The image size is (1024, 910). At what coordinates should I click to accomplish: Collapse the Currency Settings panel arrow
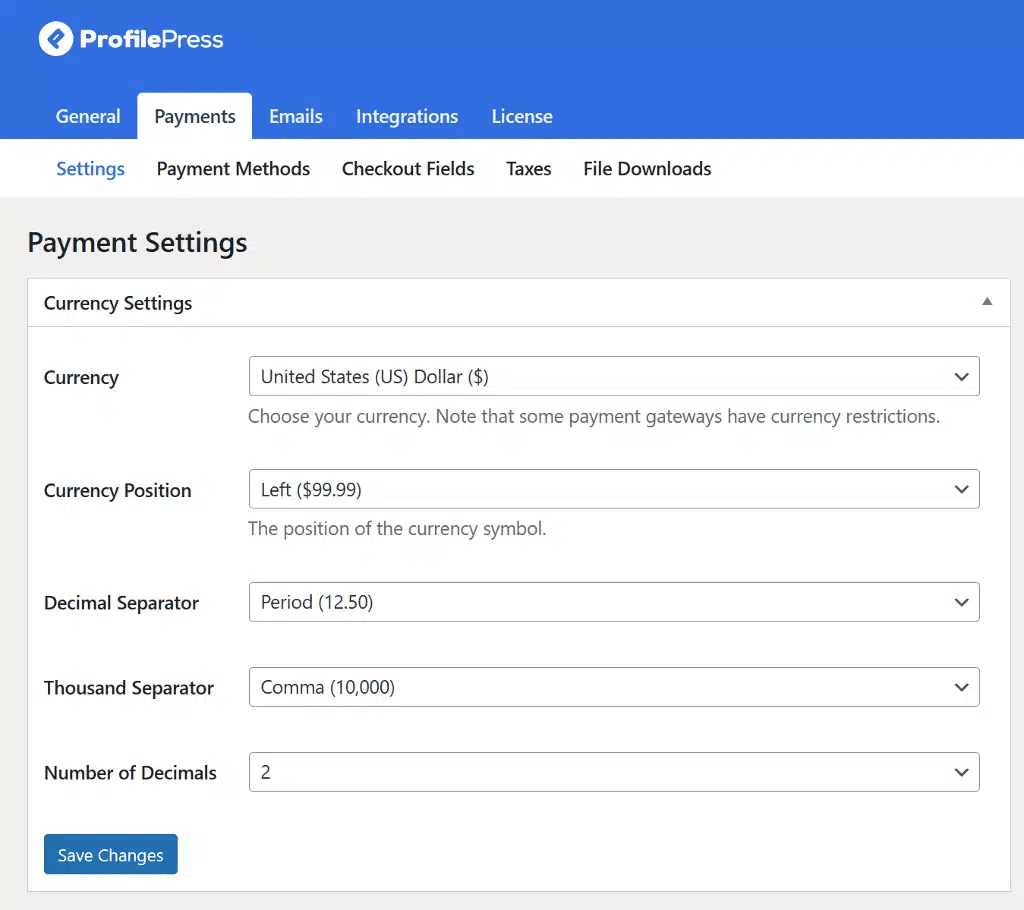coord(987,302)
